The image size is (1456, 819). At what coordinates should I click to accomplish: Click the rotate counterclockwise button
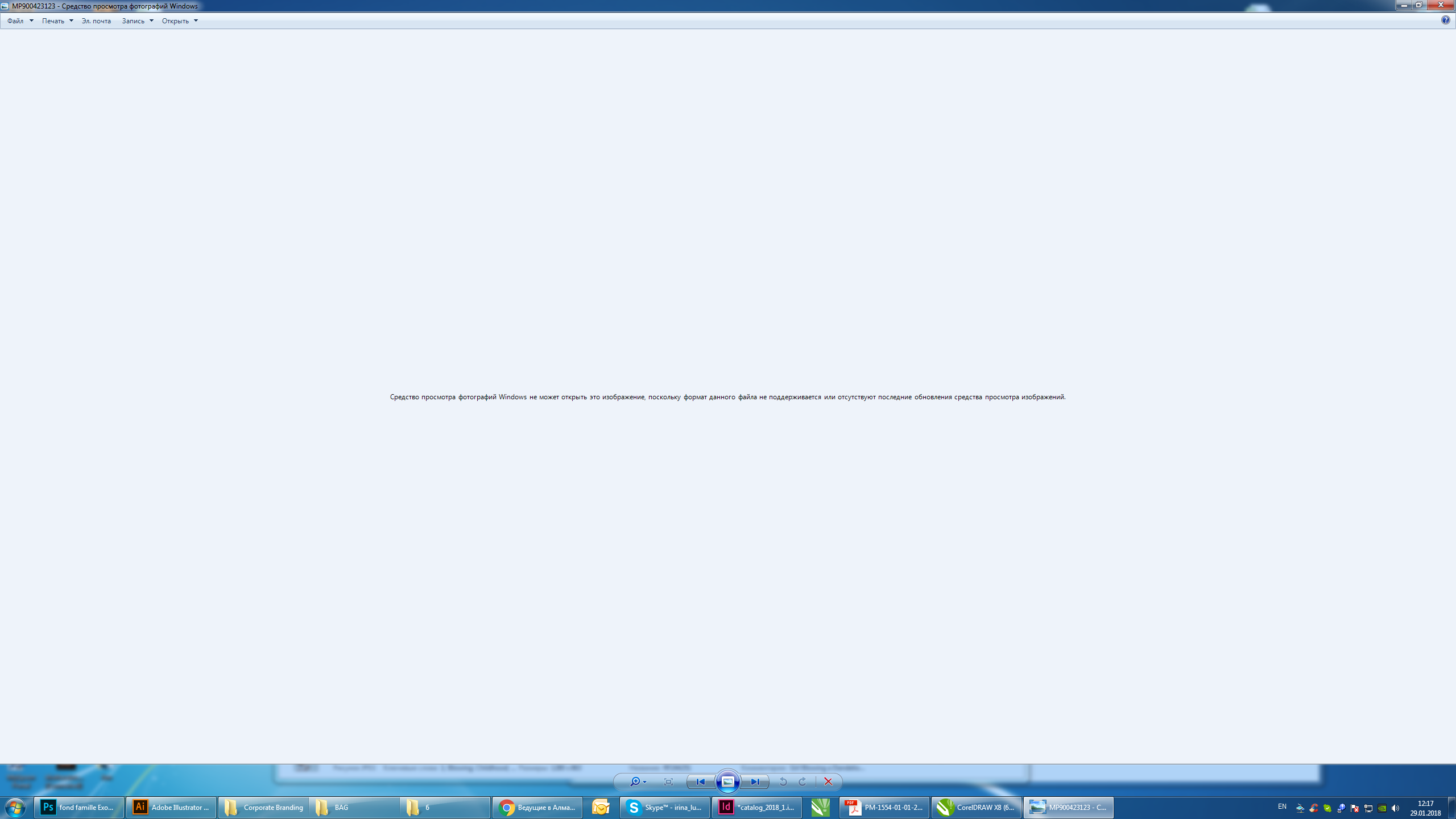click(x=783, y=781)
